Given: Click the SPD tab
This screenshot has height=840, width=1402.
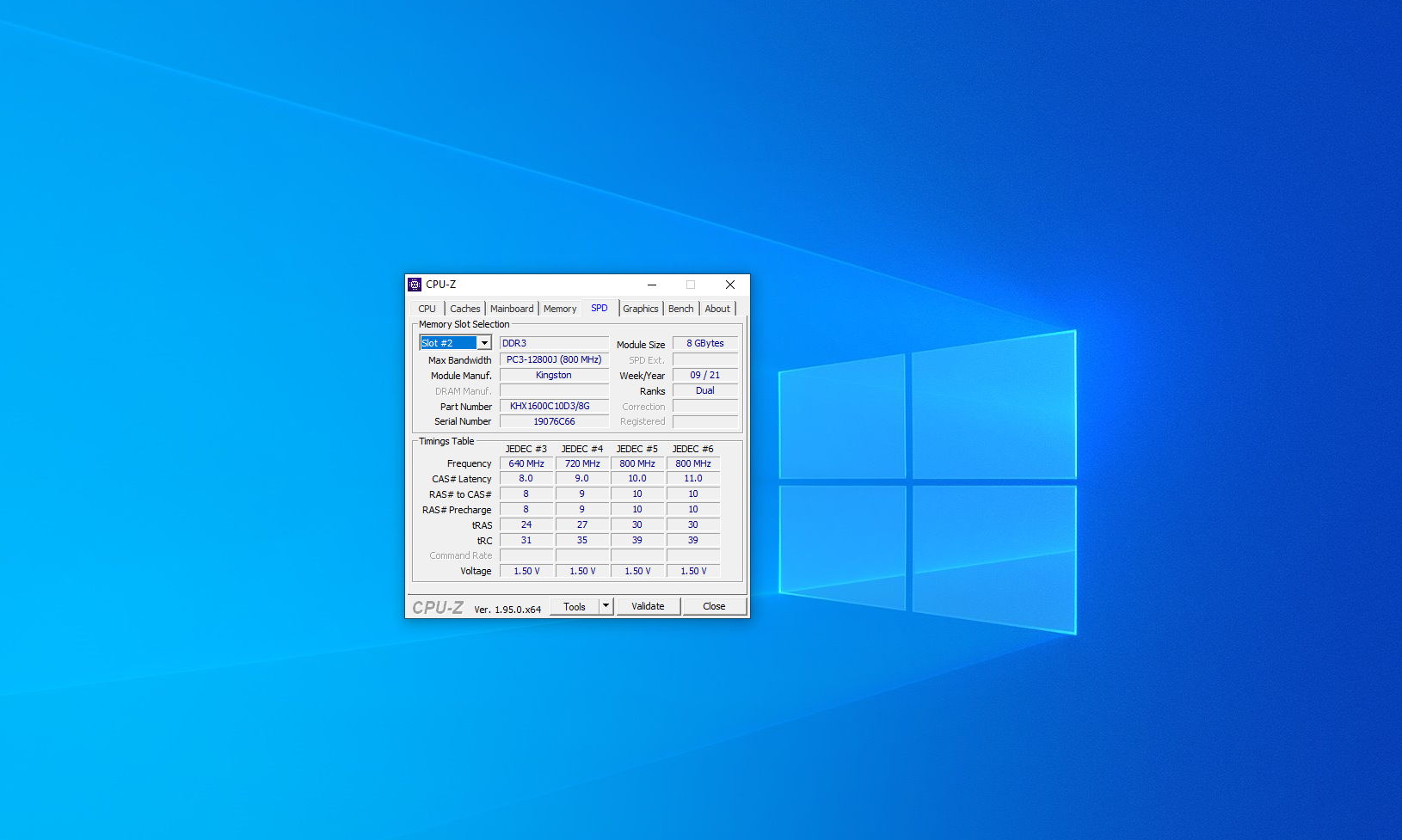Looking at the screenshot, I should [600, 308].
